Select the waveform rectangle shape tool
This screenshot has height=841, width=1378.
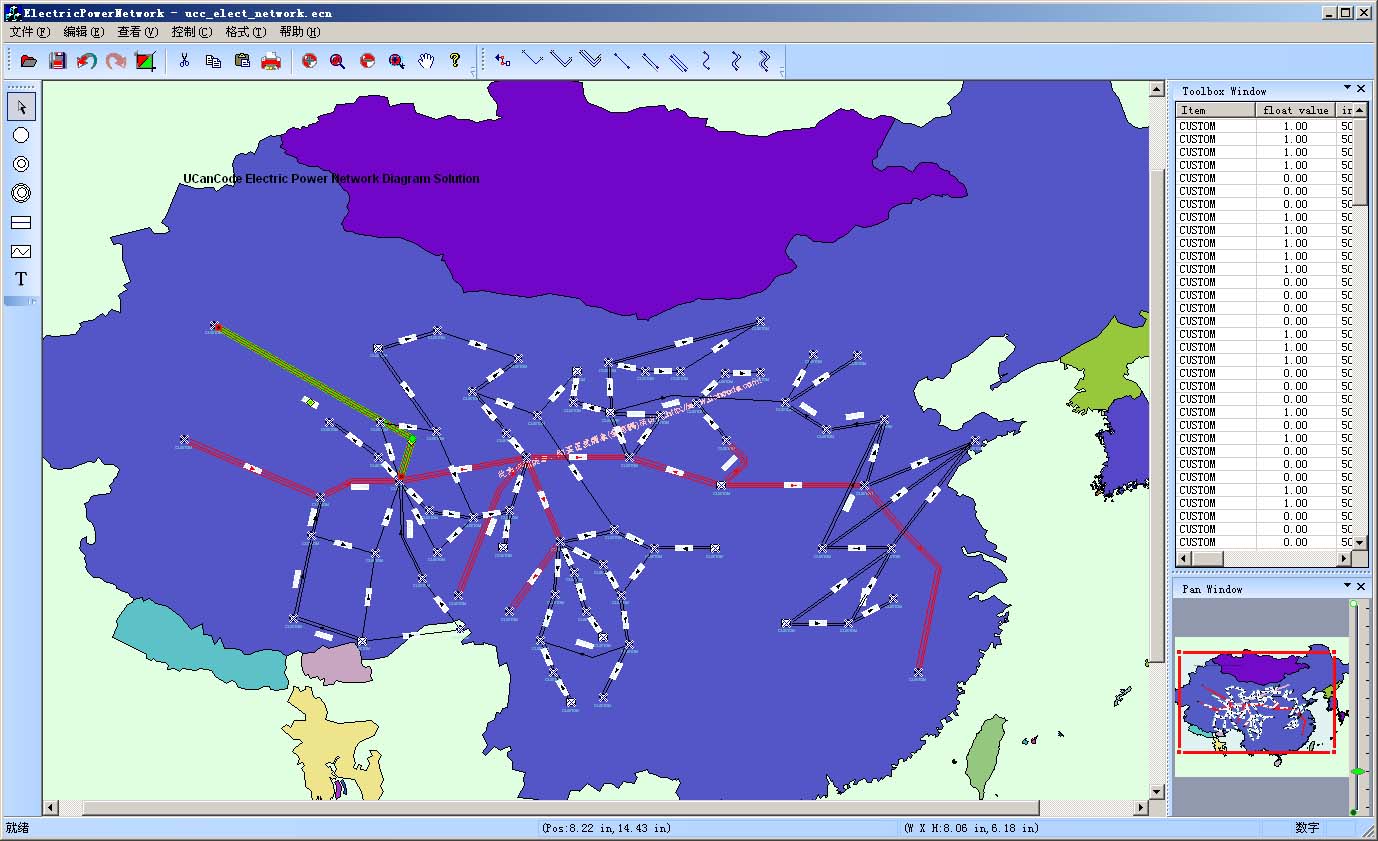(x=21, y=251)
